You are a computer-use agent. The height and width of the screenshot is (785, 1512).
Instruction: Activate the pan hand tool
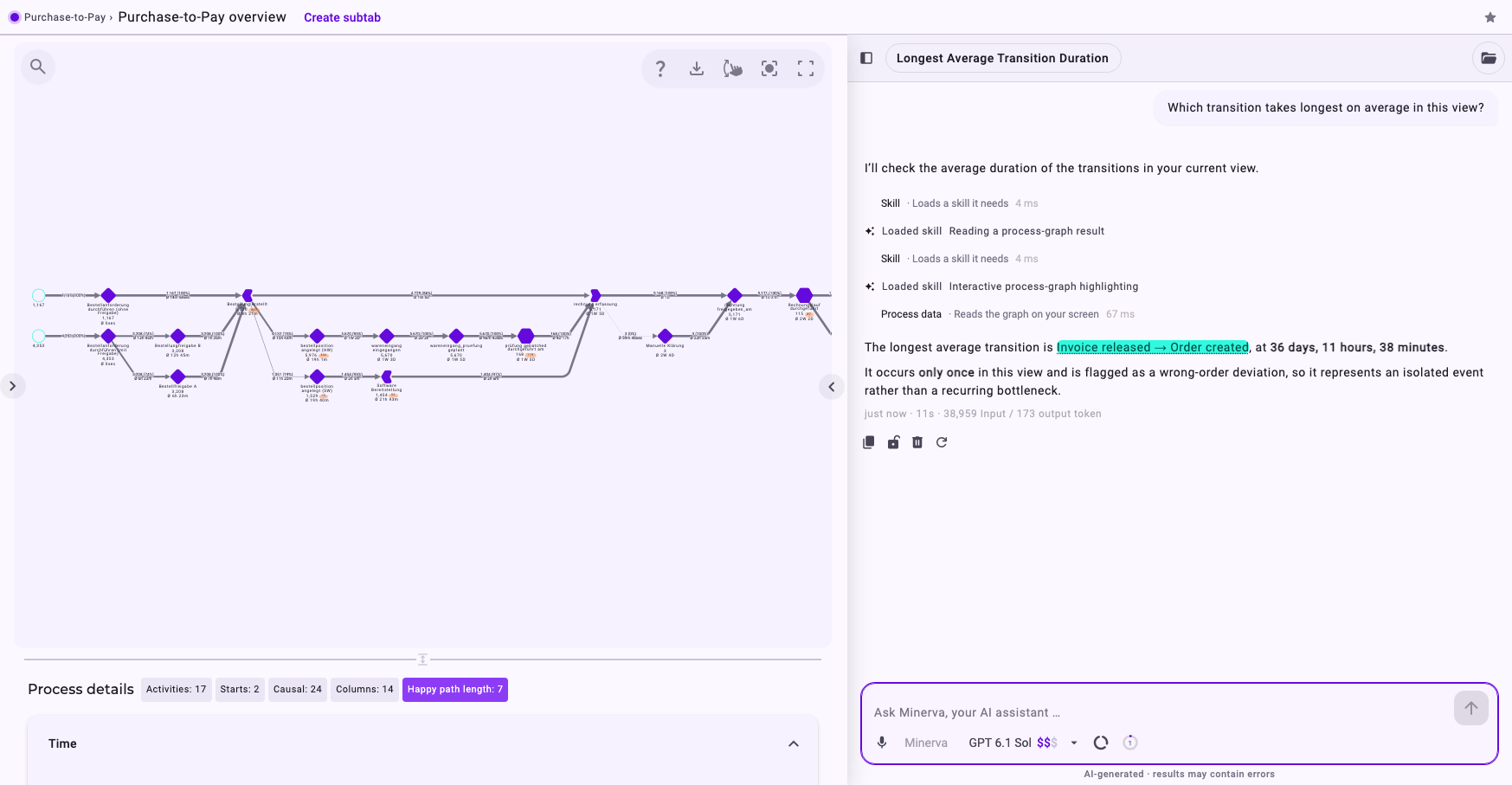(x=733, y=68)
